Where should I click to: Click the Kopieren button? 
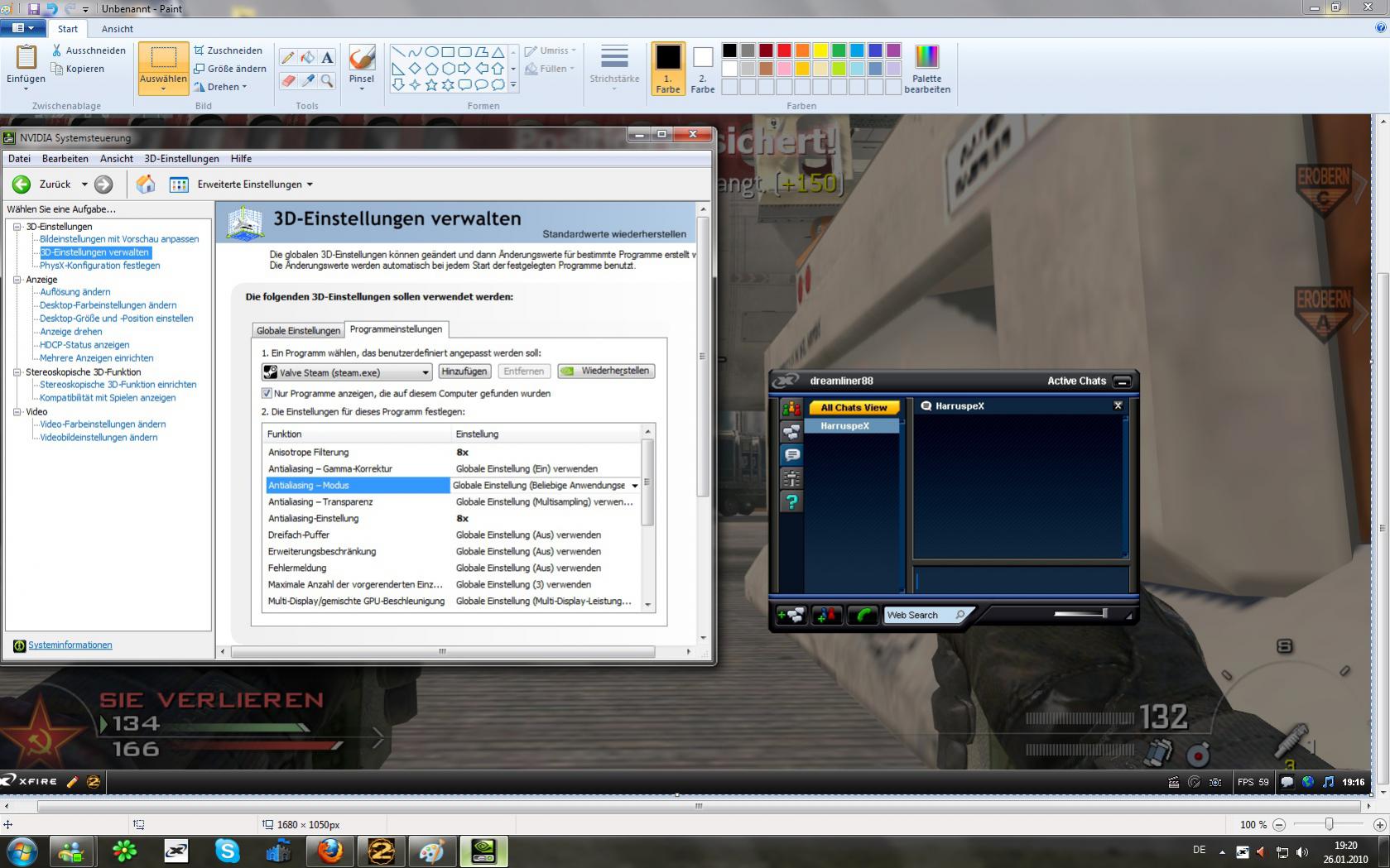(x=78, y=69)
